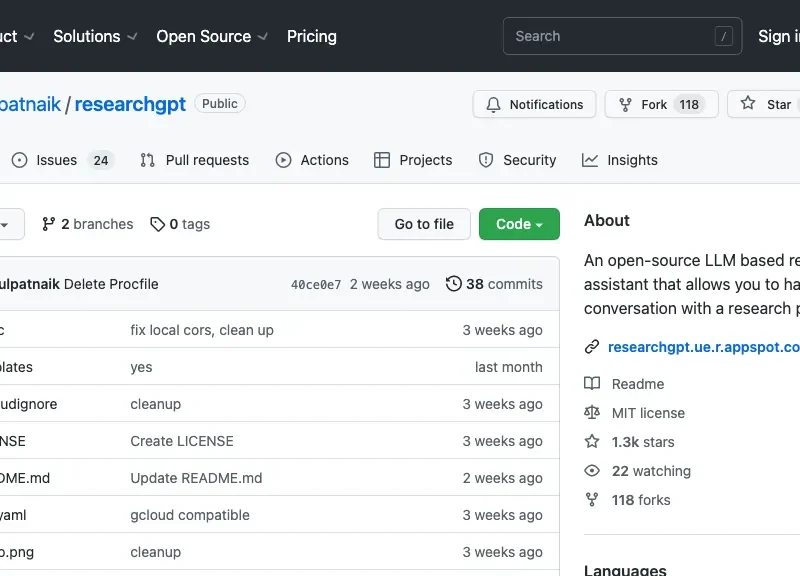Viewport: 800px width, 576px height.
Task: Open the Security tab
Action: coord(517,160)
